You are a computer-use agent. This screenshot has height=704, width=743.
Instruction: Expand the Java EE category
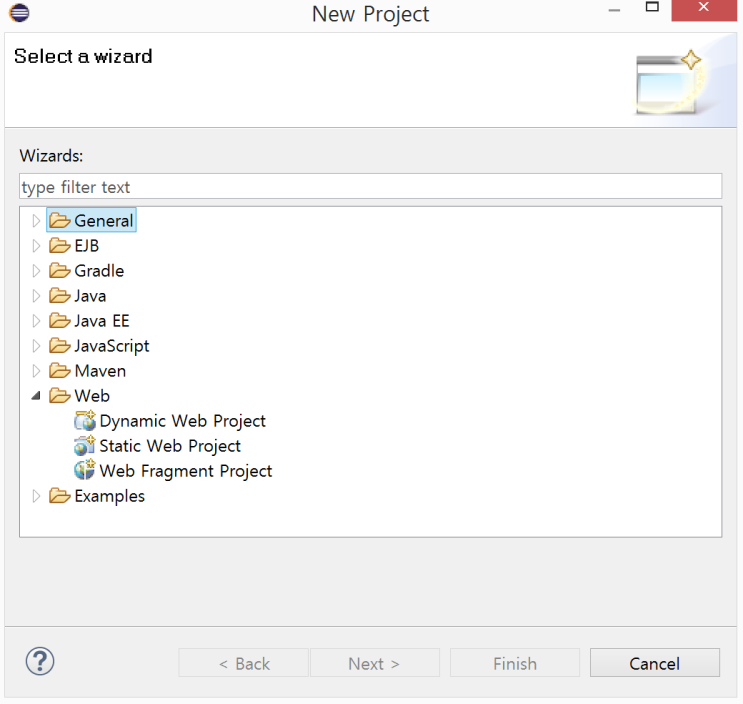[x=36, y=321]
